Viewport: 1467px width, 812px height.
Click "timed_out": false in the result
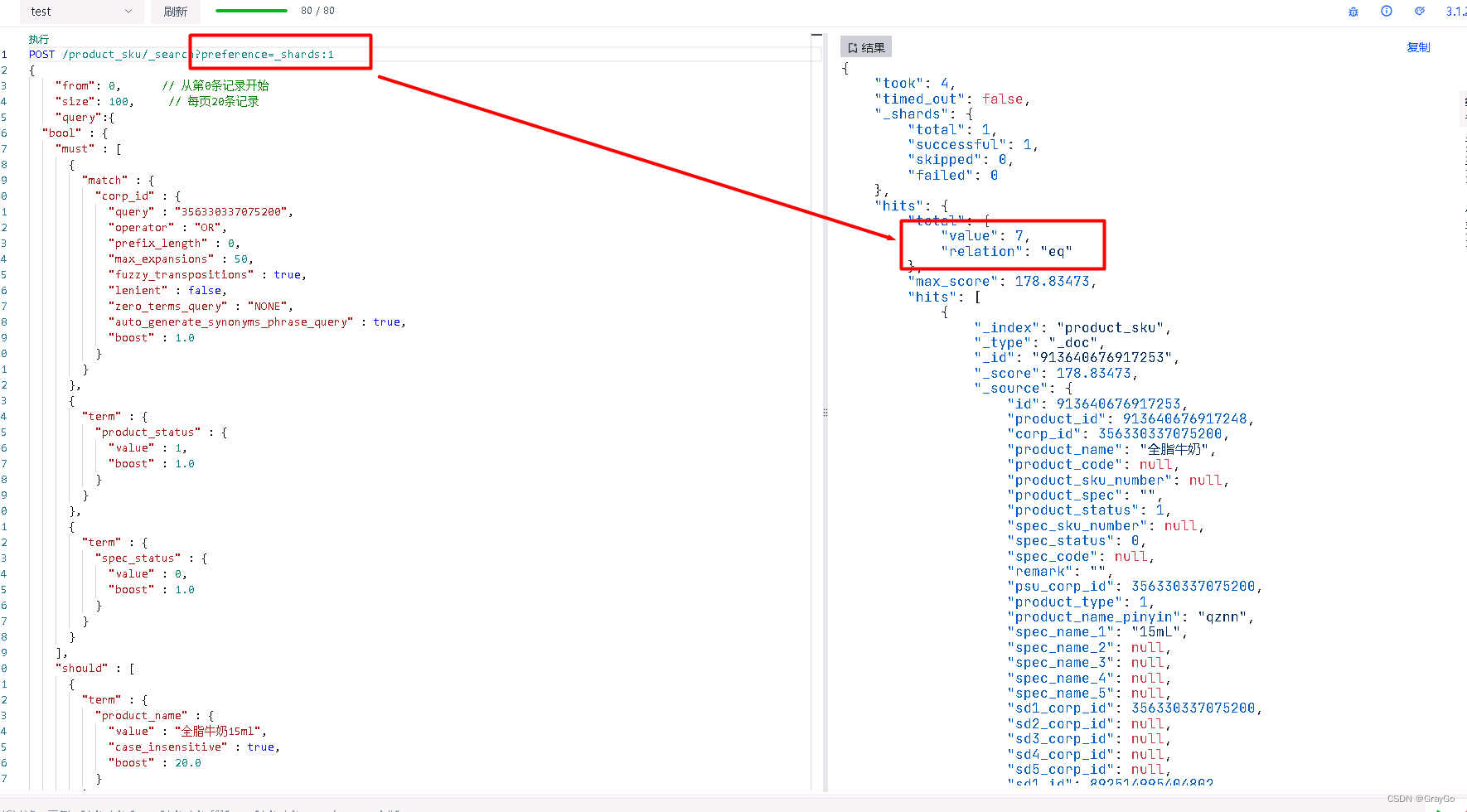[952, 99]
